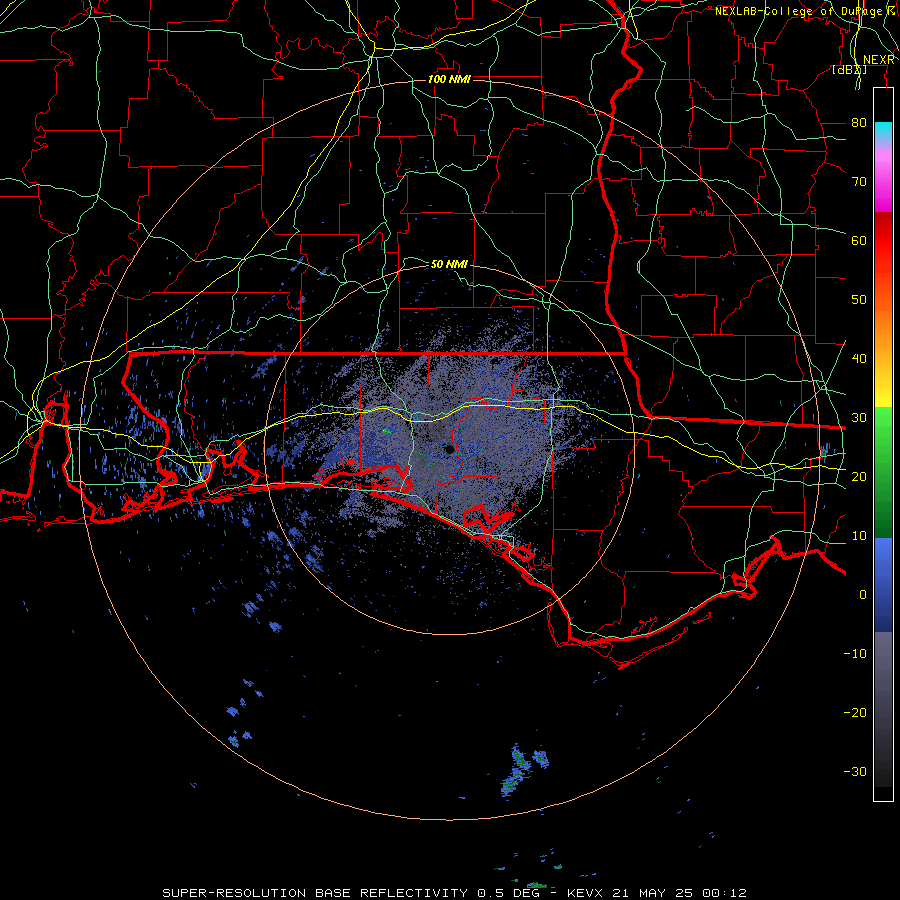Click the -10 value on the dBZ scale

[x=855, y=654]
